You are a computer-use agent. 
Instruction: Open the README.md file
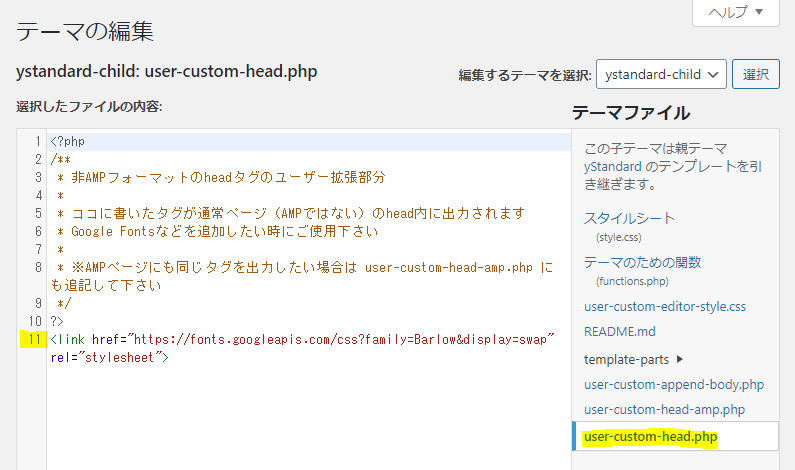click(620, 332)
